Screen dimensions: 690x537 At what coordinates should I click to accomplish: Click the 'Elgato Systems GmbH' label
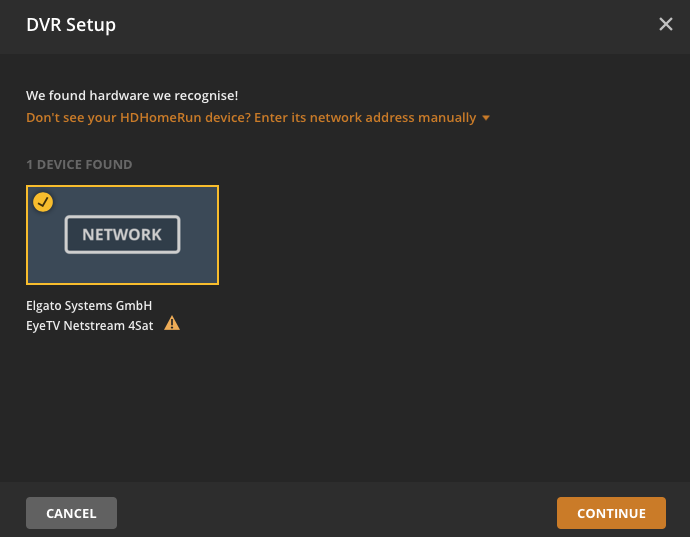[89, 305]
